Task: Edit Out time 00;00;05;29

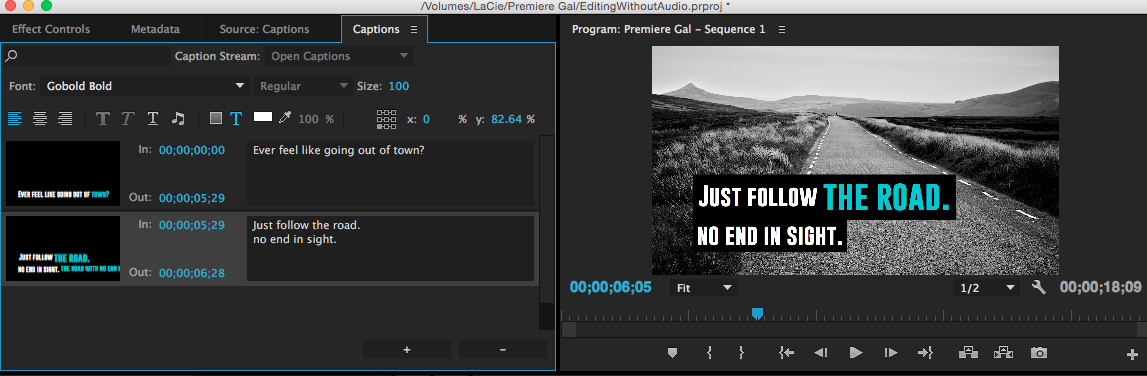Action: tap(192, 198)
